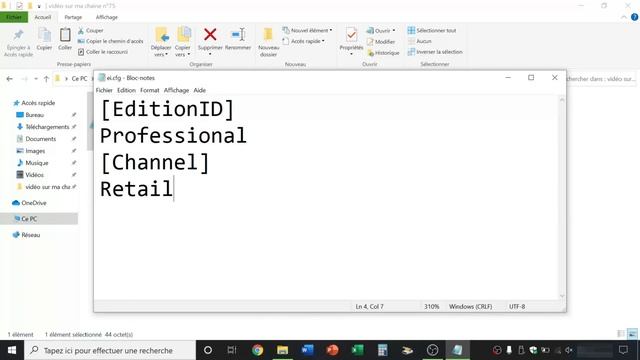Open the recent locations dropdown arrow

36,79
